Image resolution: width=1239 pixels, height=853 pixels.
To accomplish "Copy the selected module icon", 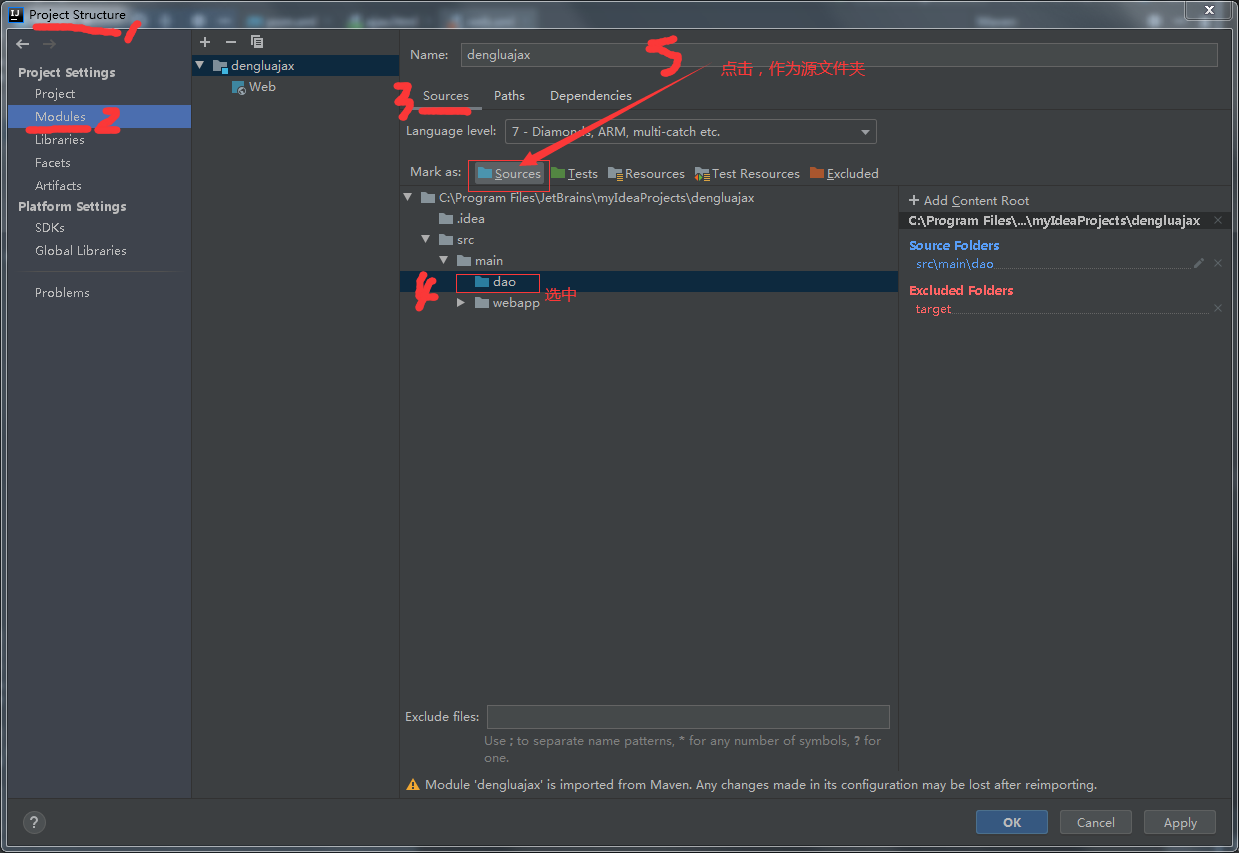I will [x=257, y=42].
